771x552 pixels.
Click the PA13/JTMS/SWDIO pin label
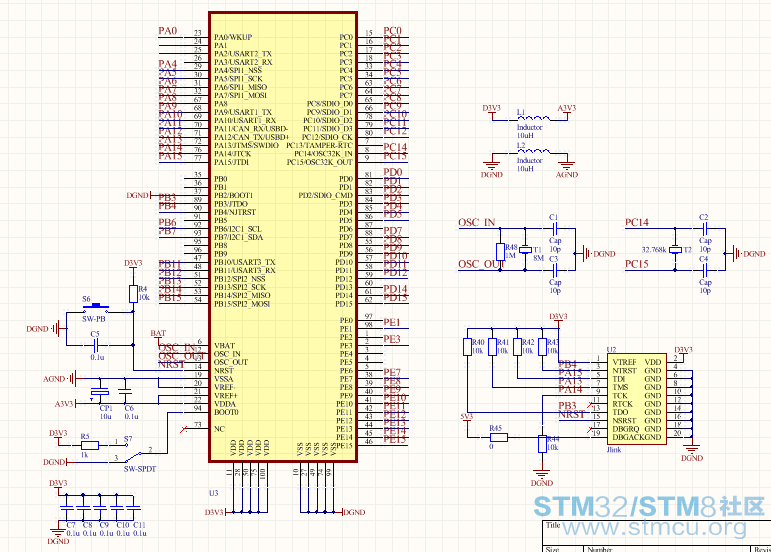[x=246, y=145]
